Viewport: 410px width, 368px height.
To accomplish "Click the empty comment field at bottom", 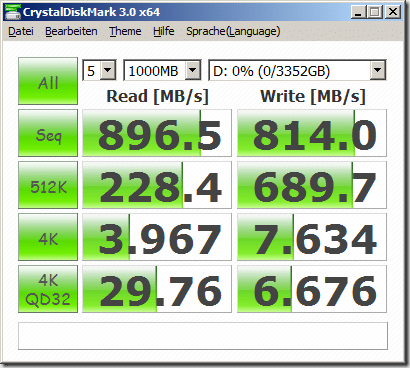I will 203,336.
